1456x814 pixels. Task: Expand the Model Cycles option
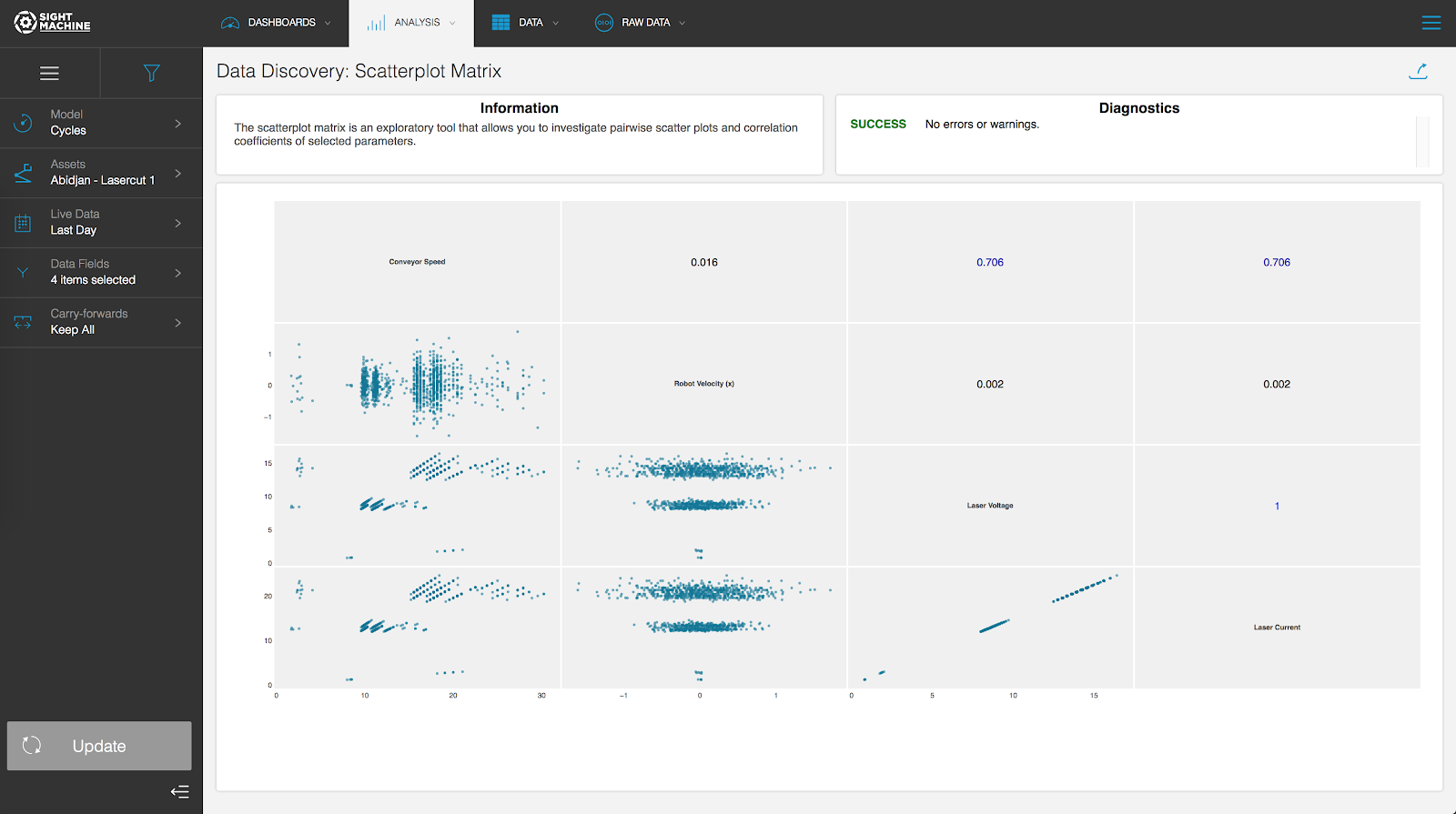(x=101, y=123)
